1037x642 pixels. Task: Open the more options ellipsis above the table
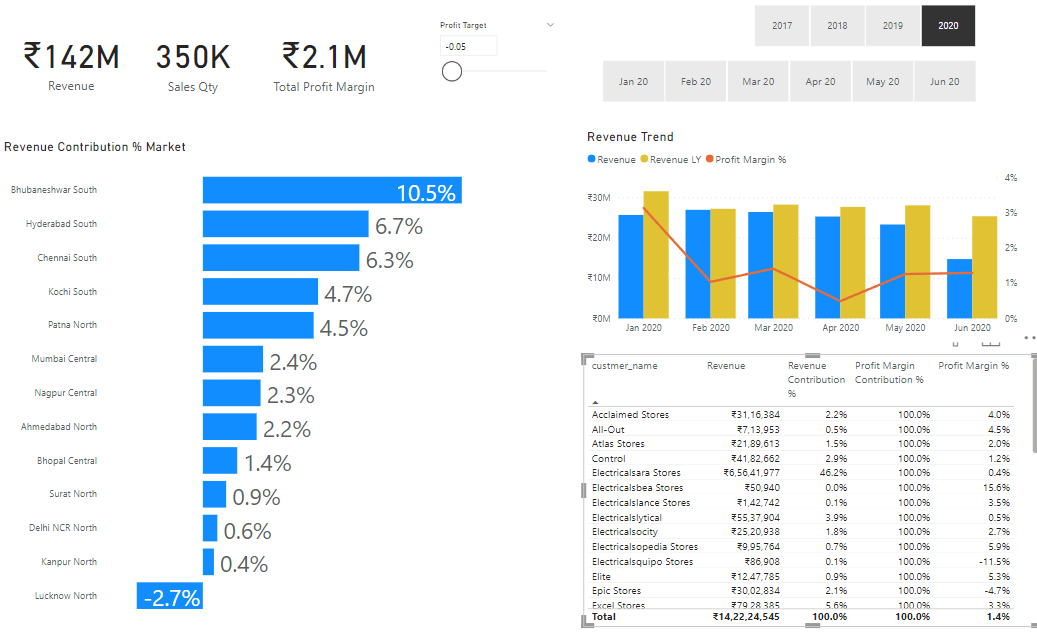click(x=1030, y=338)
